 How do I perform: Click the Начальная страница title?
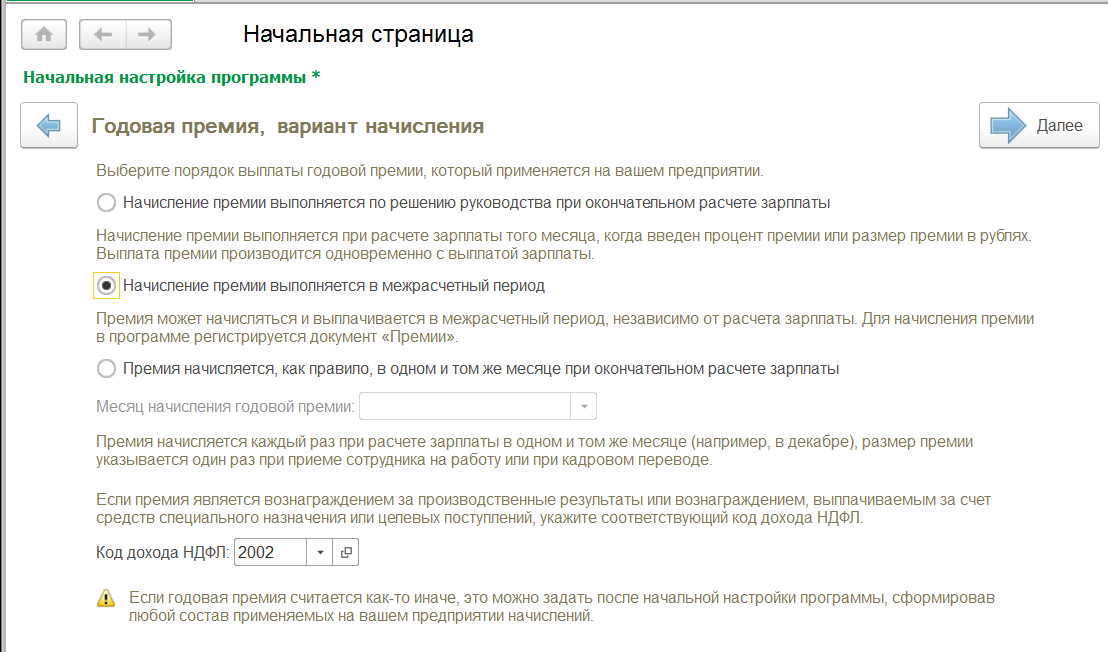pos(358,34)
